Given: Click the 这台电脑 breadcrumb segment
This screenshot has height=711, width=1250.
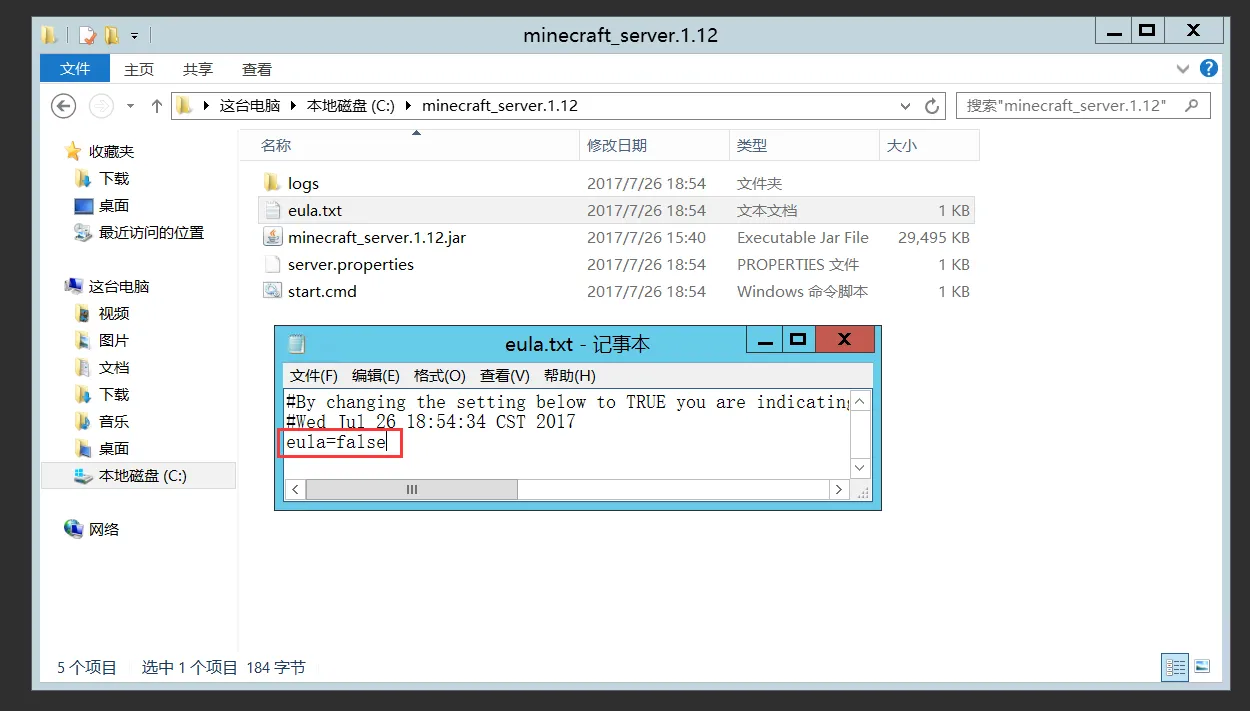Looking at the screenshot, I should tap(250, 105).
